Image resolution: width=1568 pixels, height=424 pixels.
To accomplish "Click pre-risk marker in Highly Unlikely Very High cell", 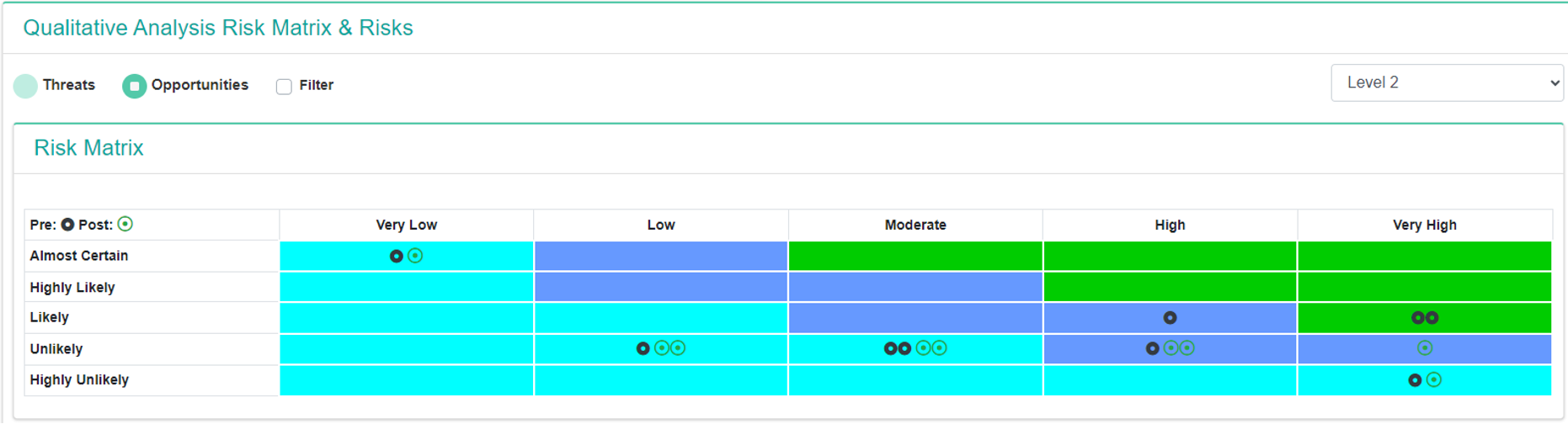I will (x=1415, y=380).
